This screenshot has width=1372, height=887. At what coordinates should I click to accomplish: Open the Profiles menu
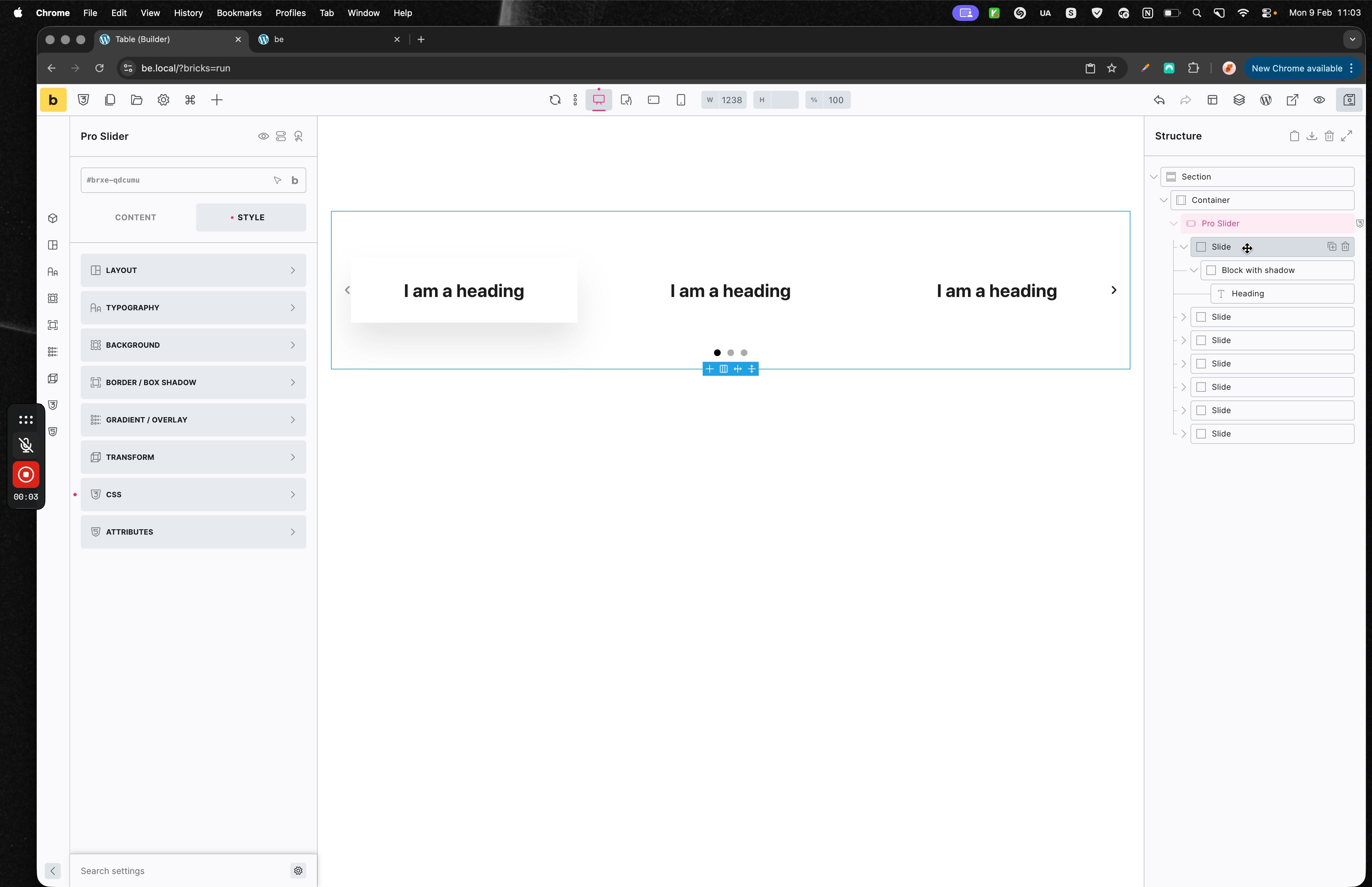[291, 13]
